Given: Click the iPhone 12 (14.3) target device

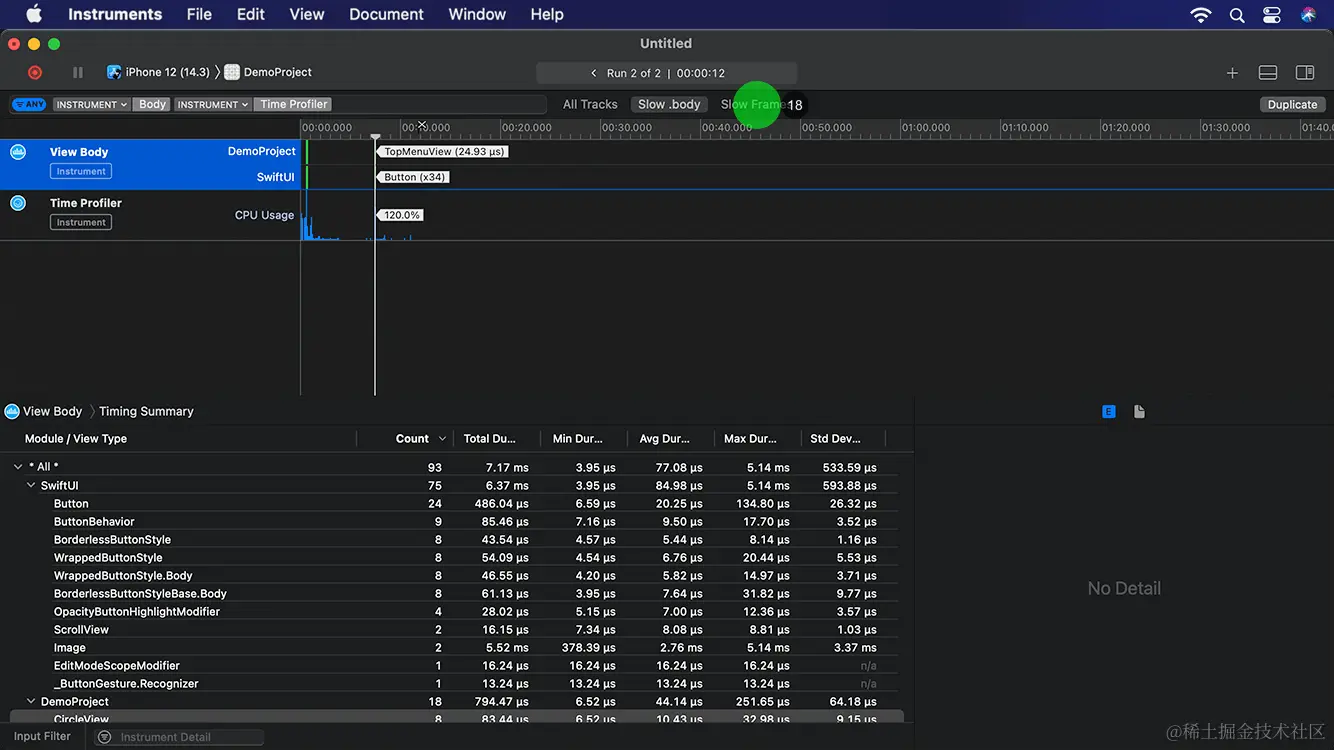Looking at the screenshot, I should pyautogui.click(x=159, y=72).
